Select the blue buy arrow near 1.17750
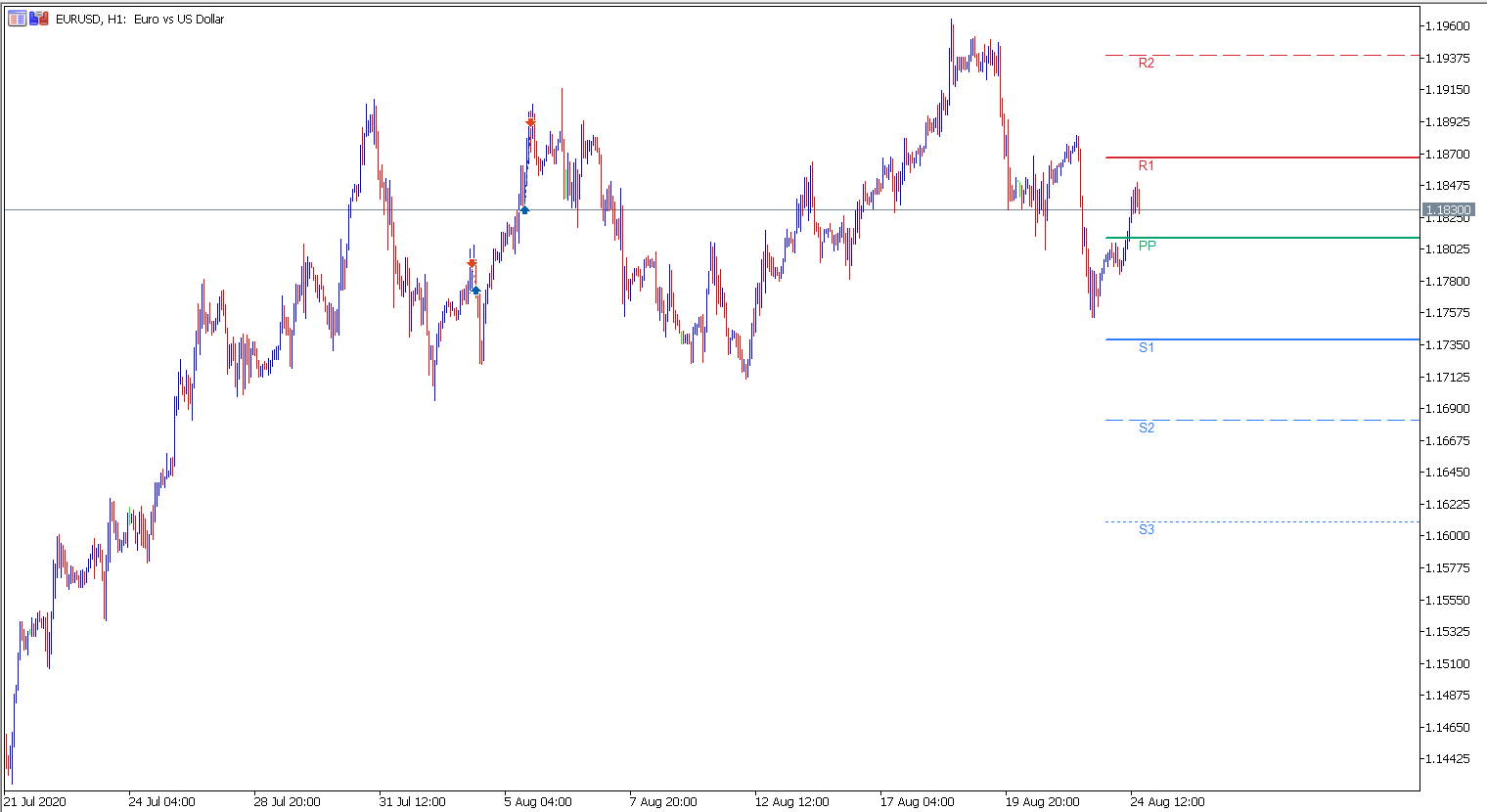Viewport: 1487px width, 812px height. click(475, 290)
